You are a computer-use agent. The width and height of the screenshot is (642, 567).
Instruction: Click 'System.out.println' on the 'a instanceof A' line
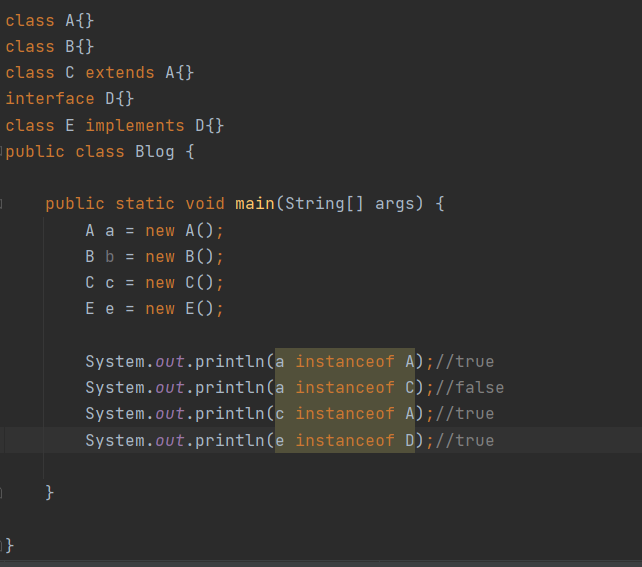[x=175, y=361]
